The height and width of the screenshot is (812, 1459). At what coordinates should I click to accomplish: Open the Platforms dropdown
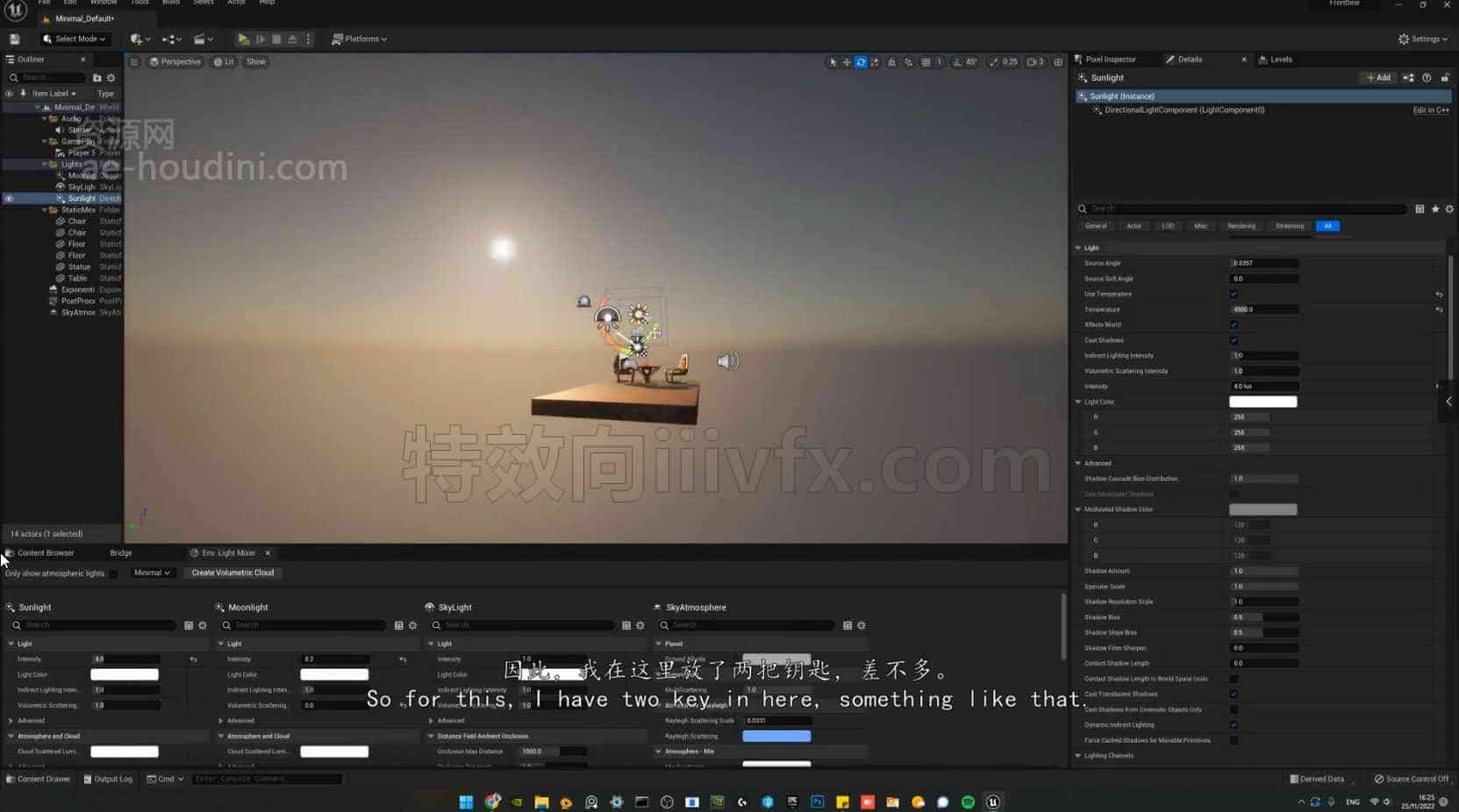tap(360, 39)
